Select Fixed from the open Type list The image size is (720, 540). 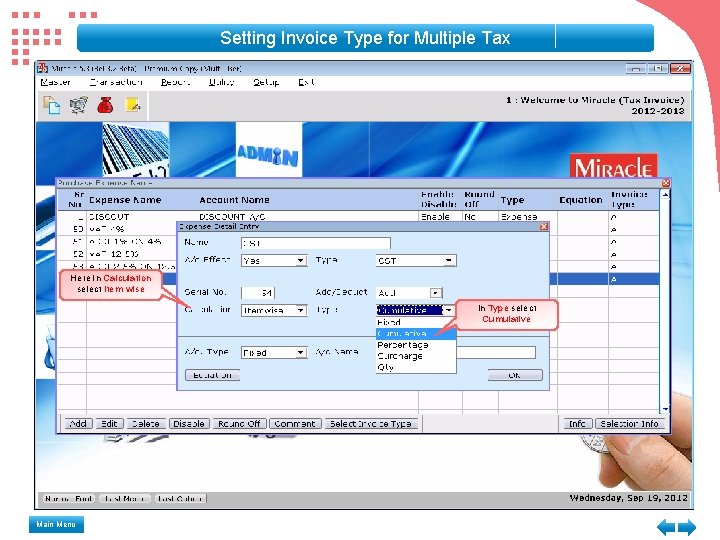(416, 322)
